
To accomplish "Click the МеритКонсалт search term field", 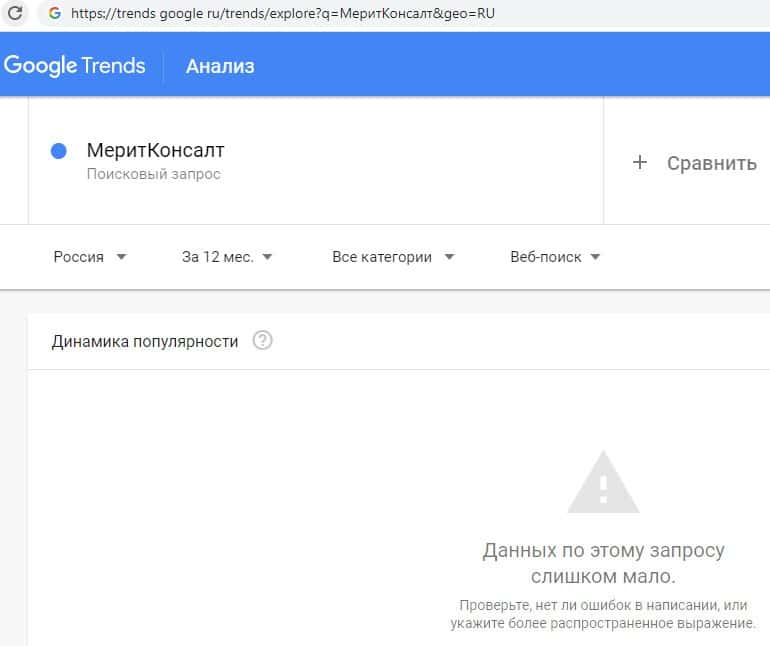I will pos(156,151).
